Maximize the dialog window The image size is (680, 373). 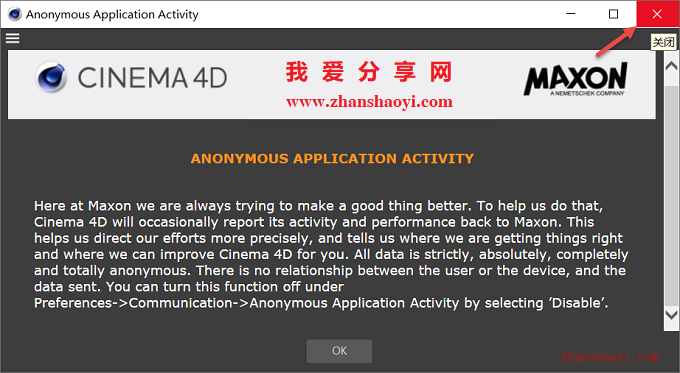[x=614, y=14]
